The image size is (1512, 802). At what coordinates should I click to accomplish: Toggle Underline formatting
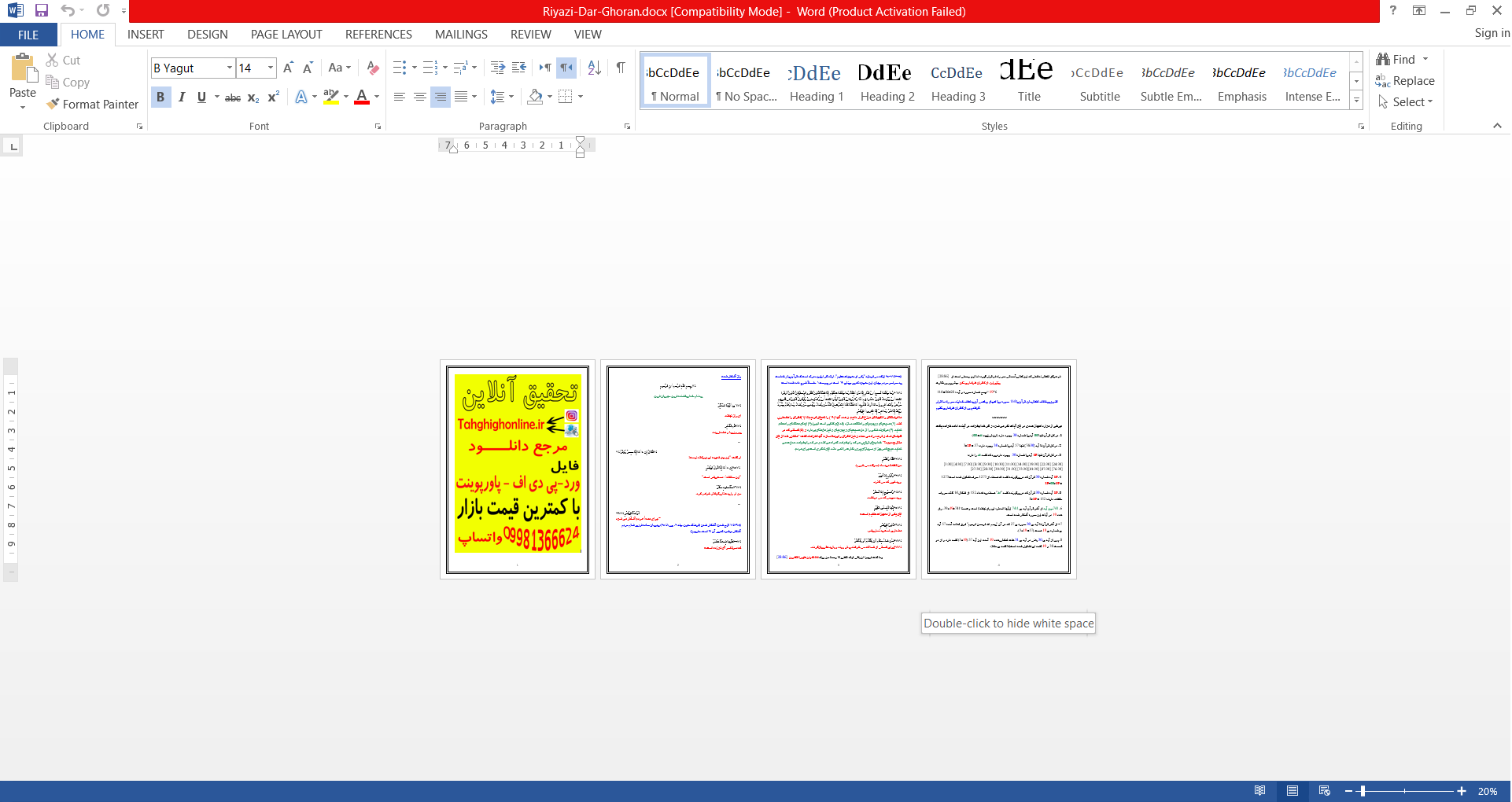point(201,97)
